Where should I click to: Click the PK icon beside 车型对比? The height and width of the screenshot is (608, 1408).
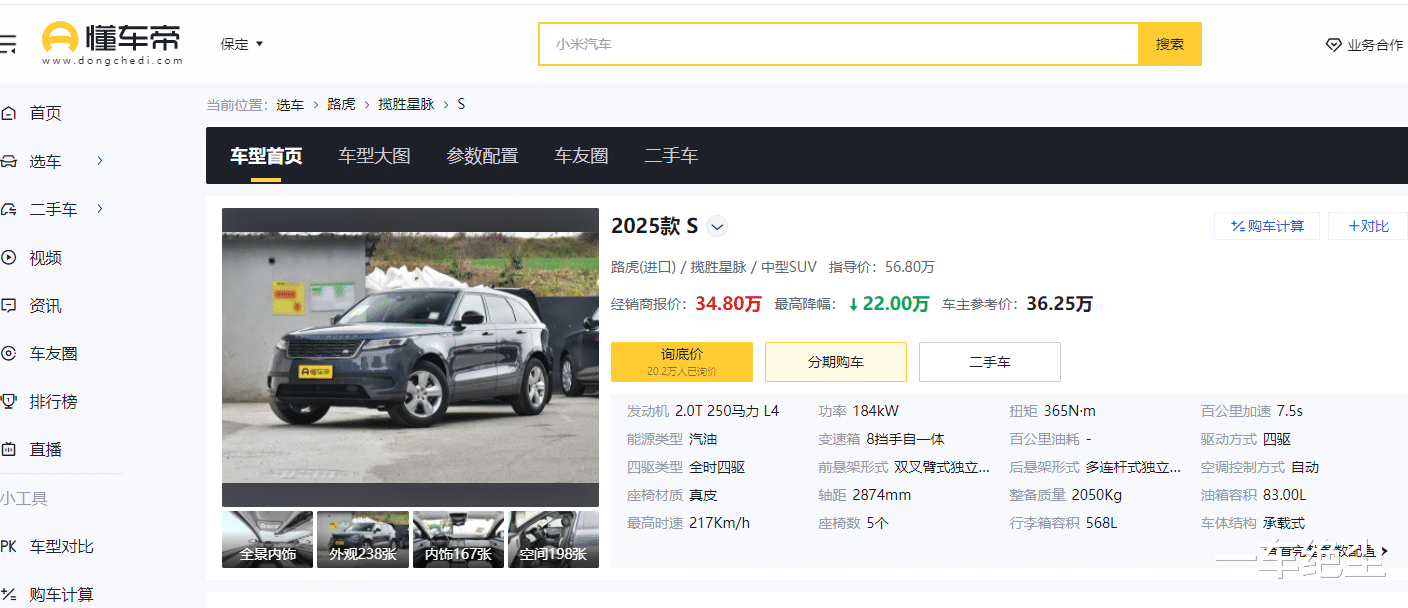point(9,546)
